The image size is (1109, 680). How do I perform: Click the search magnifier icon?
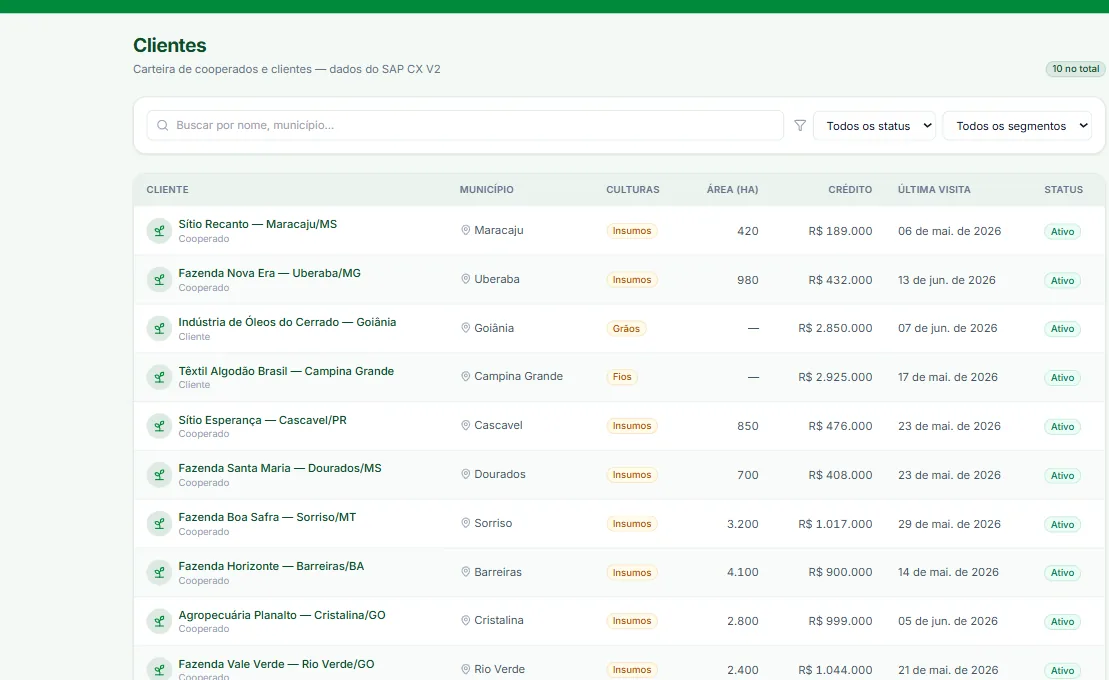[x=163, y=125]
